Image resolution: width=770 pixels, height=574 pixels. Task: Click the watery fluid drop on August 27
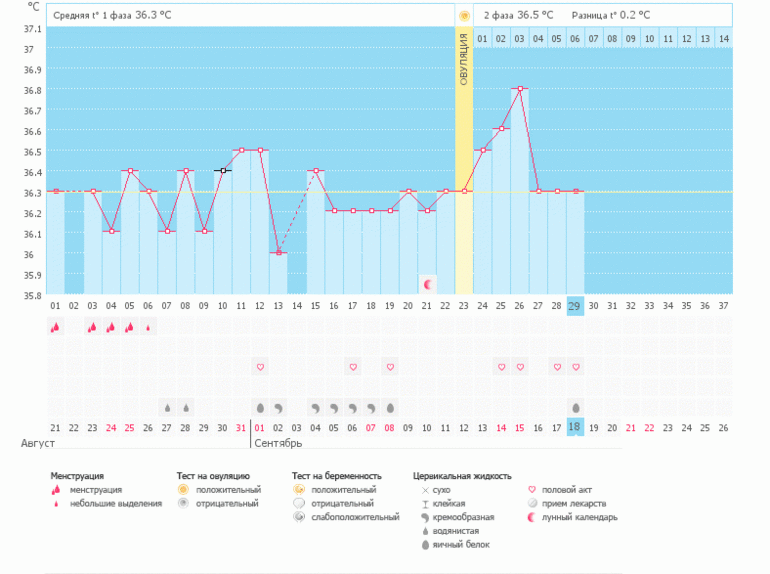(167, 408)
